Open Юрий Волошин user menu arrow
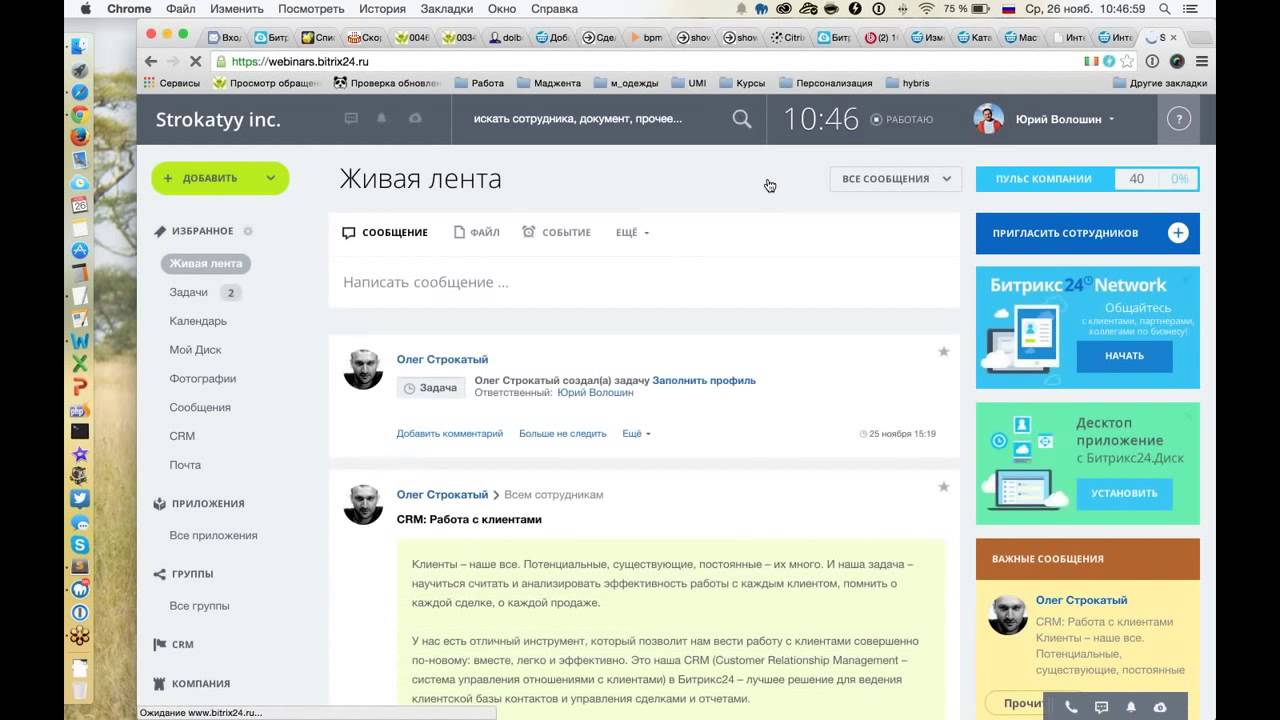 pos(1111,120)
